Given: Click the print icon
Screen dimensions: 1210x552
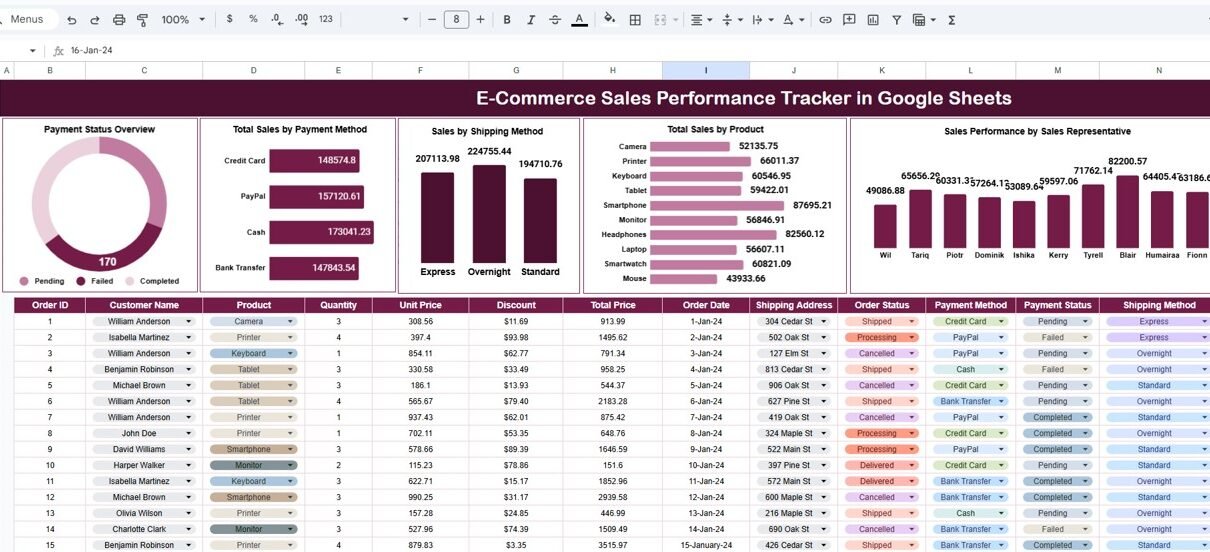Looking at the screenshot, I should click(119, 20).
